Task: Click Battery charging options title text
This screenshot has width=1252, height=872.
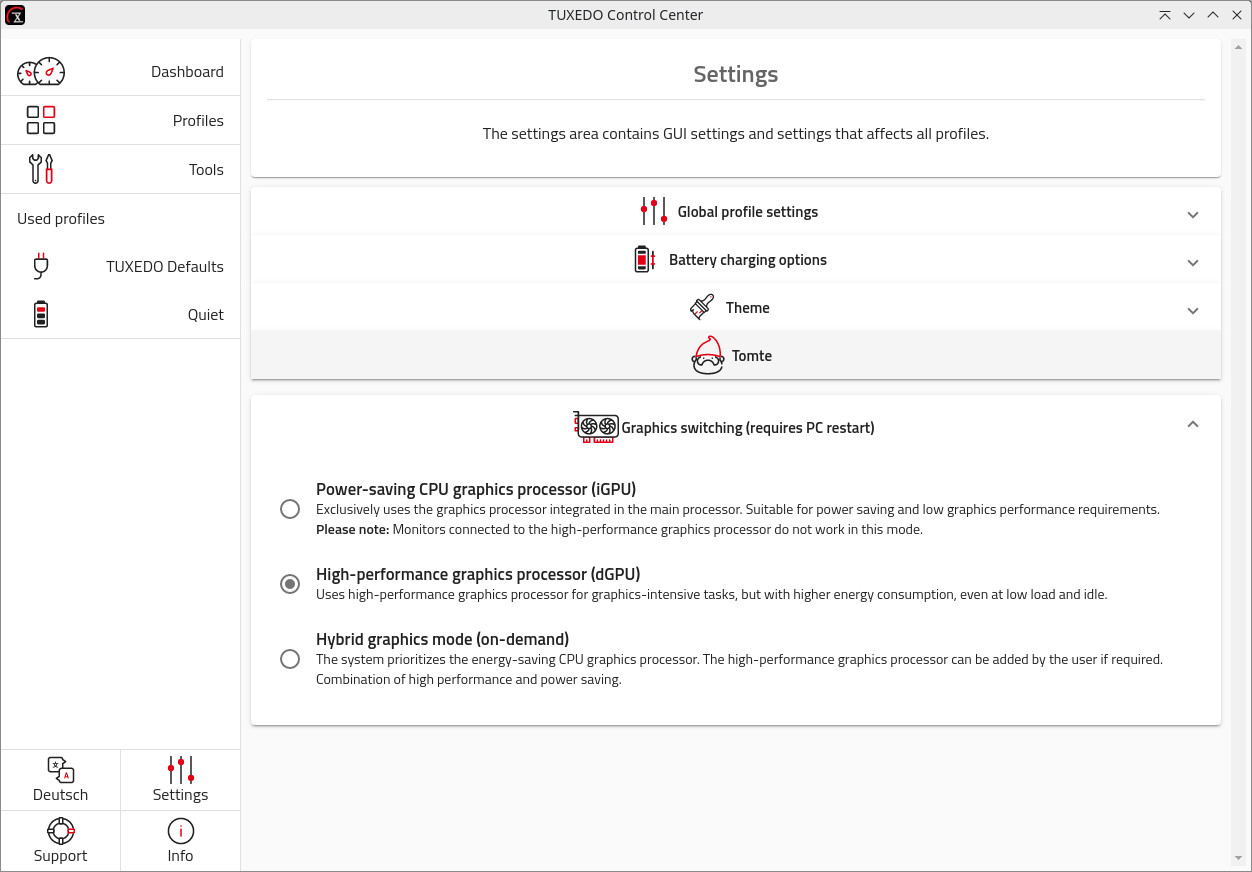Action: coord(748,260)
